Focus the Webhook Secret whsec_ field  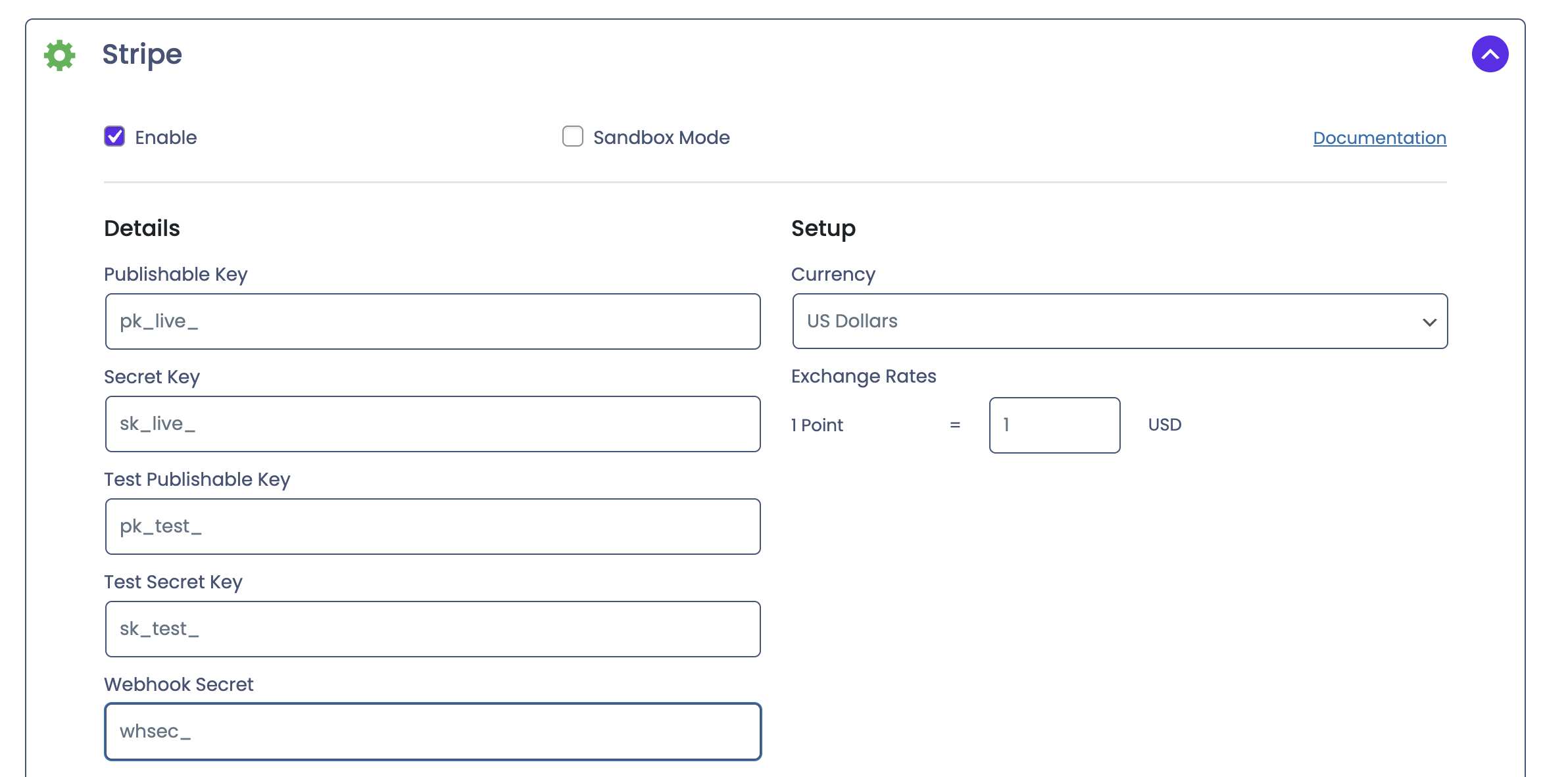tap(433, 732)
